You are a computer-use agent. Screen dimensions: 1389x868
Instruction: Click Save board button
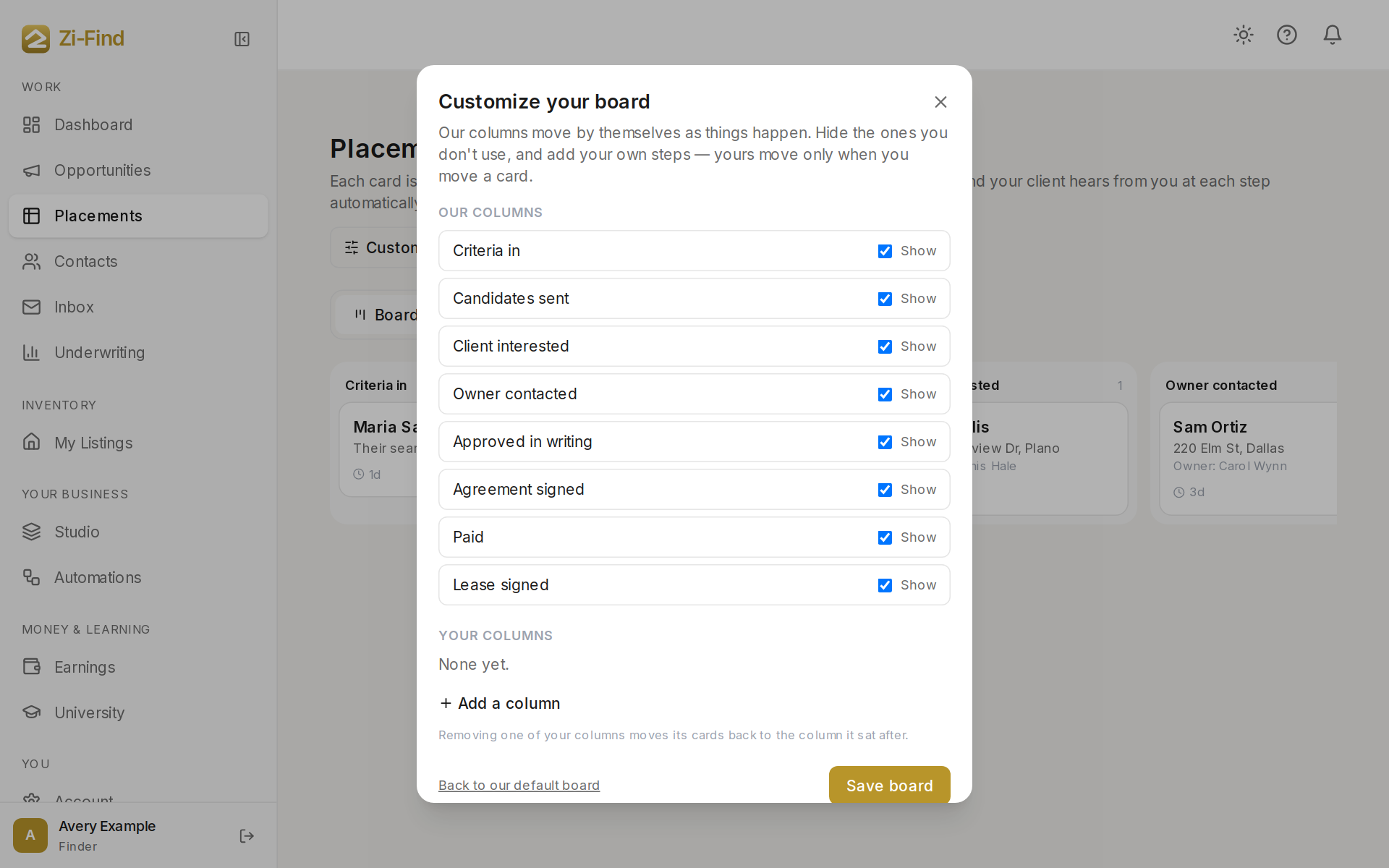[889, 785]
